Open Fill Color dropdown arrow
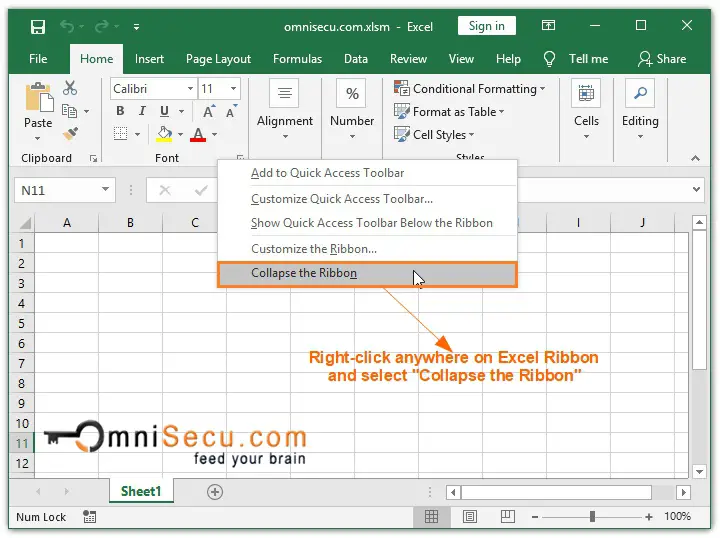 coord(180,134)
